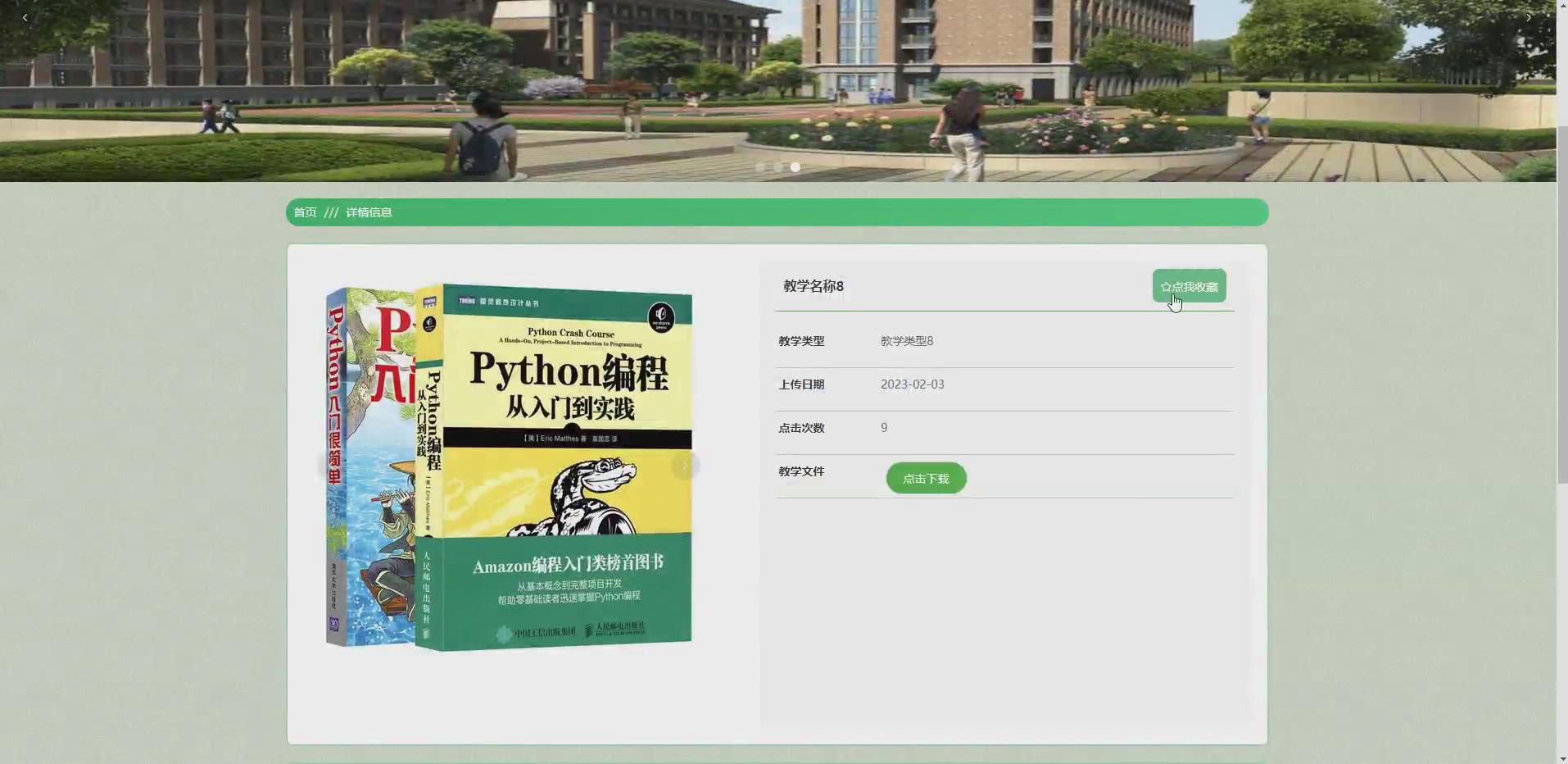Select the first banner carousel dot

point(760,167)
